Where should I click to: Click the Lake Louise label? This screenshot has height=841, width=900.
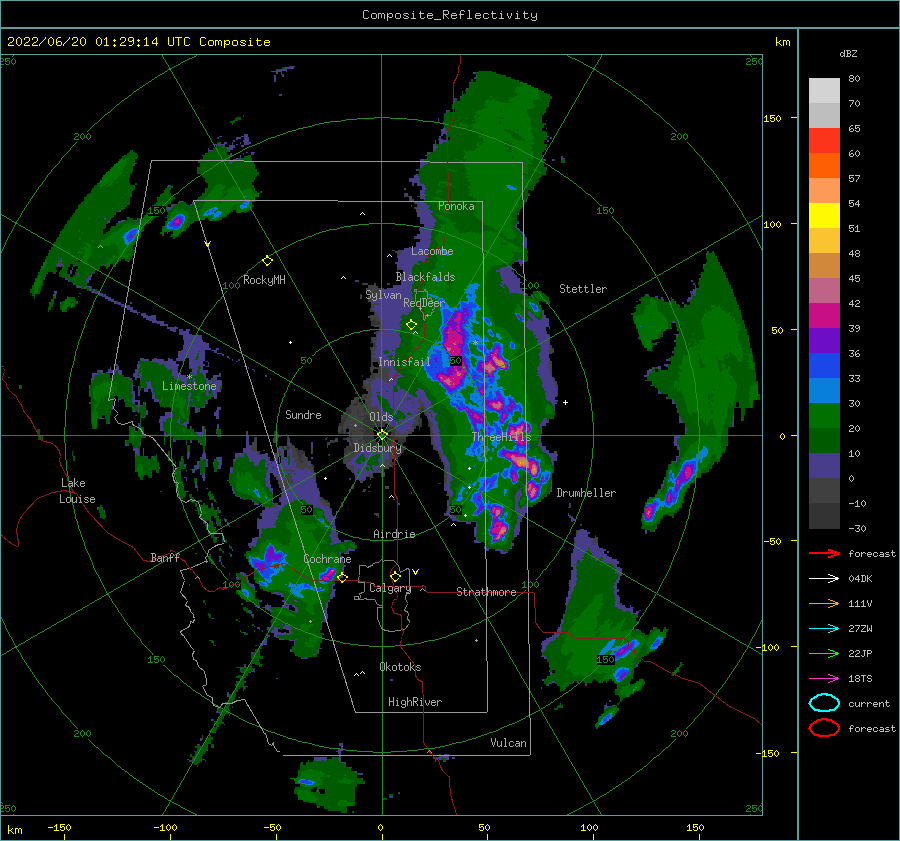[x=78, y=491]
